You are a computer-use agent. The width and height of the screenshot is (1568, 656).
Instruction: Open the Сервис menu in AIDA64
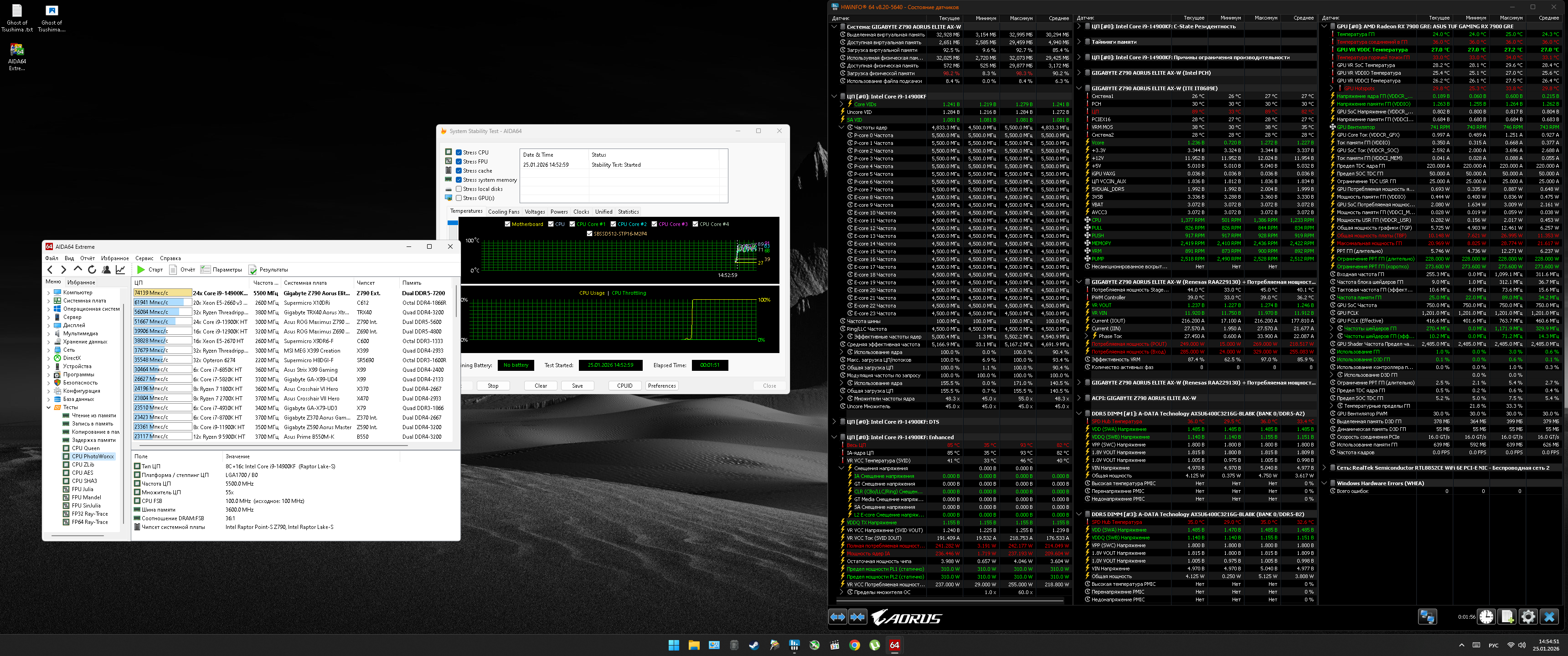tap(144, 258)
